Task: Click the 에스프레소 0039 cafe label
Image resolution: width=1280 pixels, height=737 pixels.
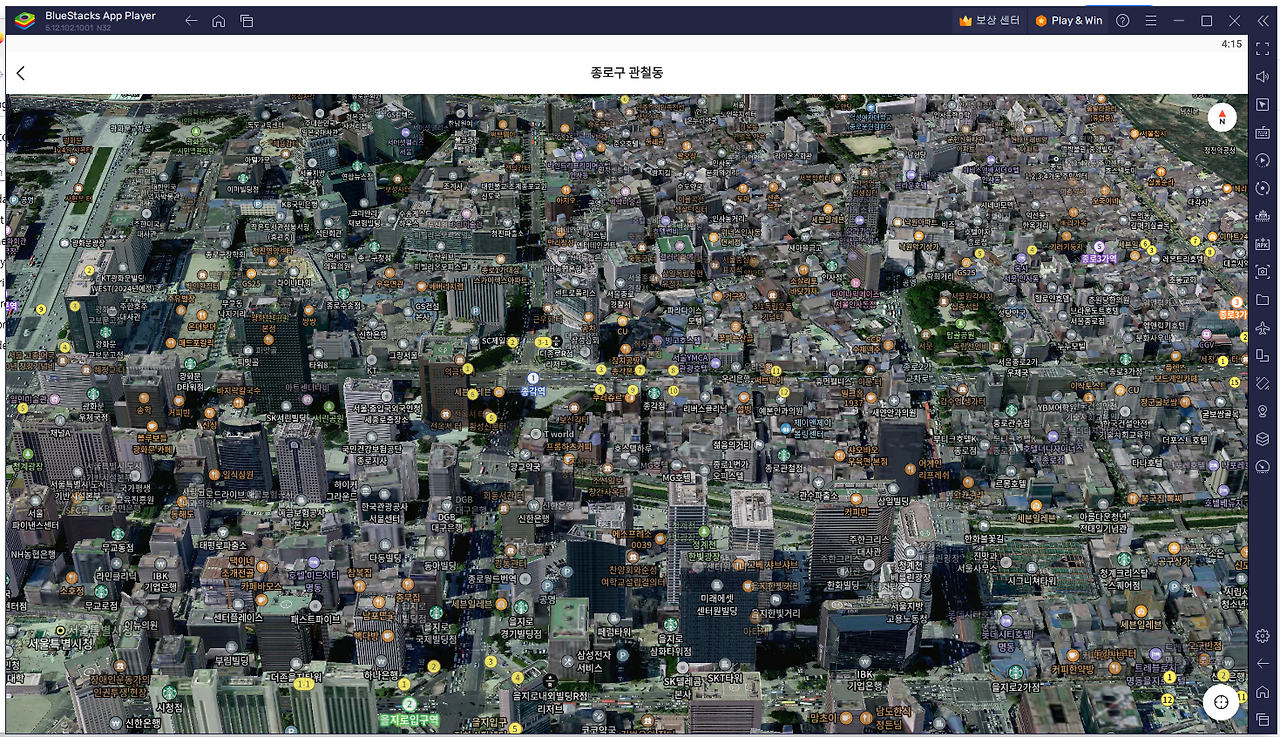Action: click(x=631, y=541)
